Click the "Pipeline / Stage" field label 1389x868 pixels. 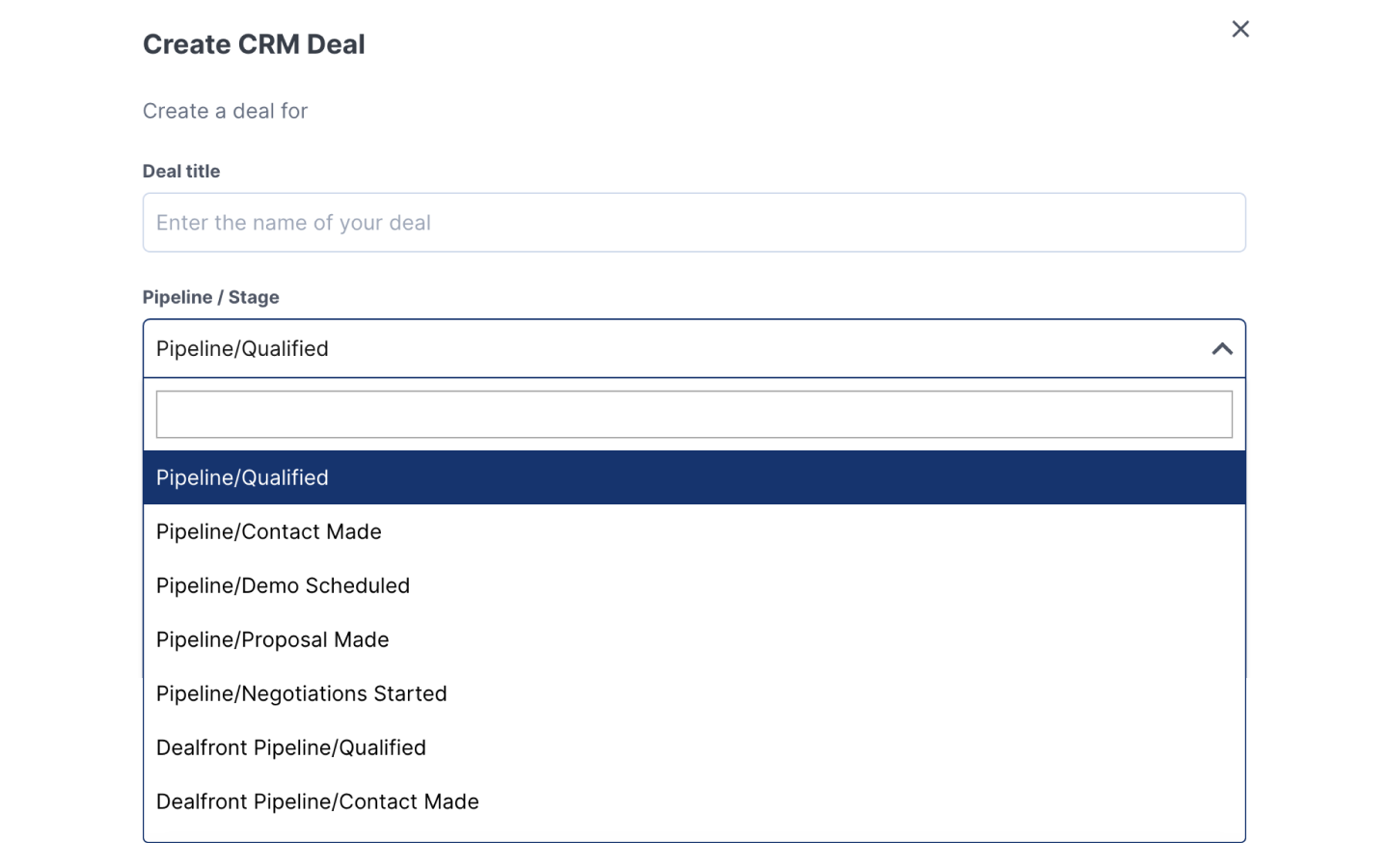tap(211, 297)
